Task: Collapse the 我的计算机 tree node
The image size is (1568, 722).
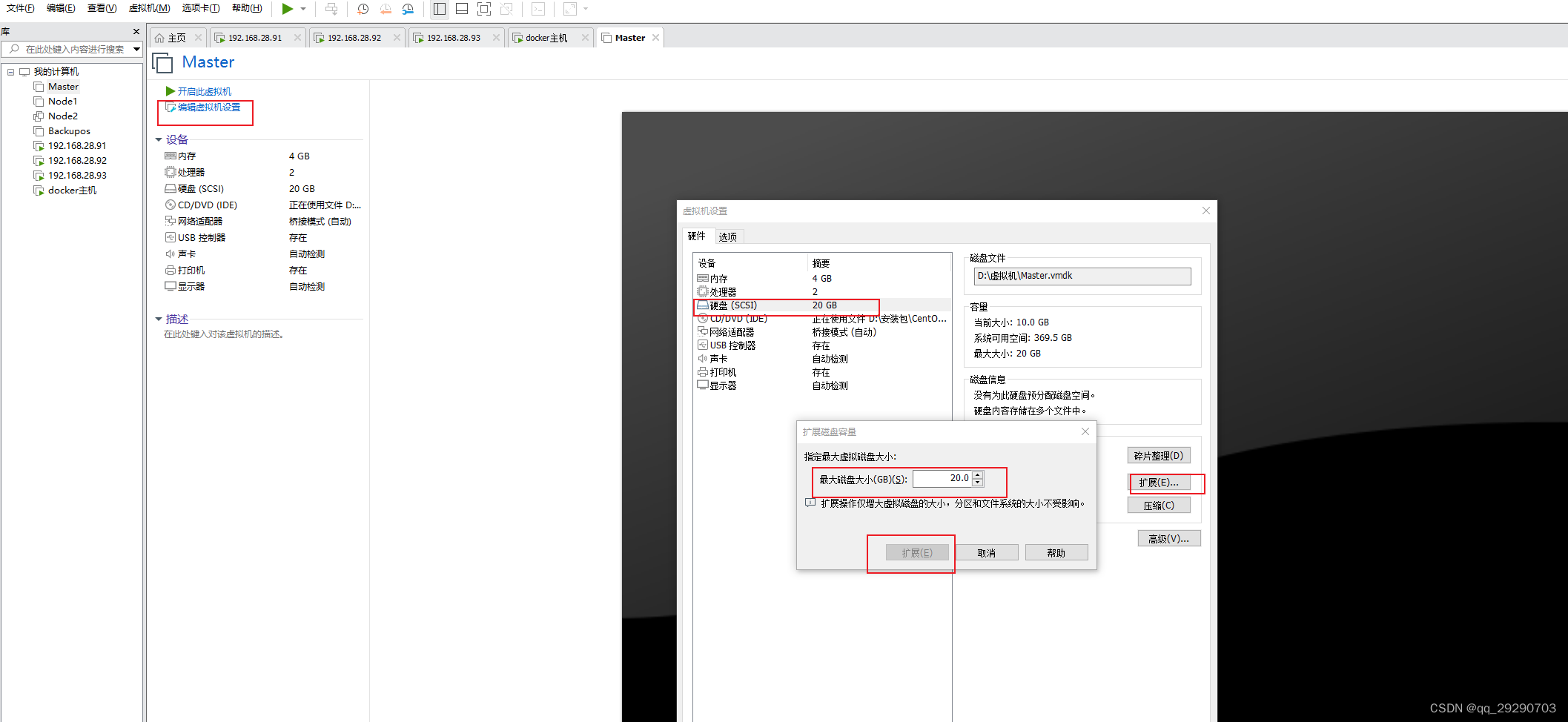Action: (x=10, y=72)
